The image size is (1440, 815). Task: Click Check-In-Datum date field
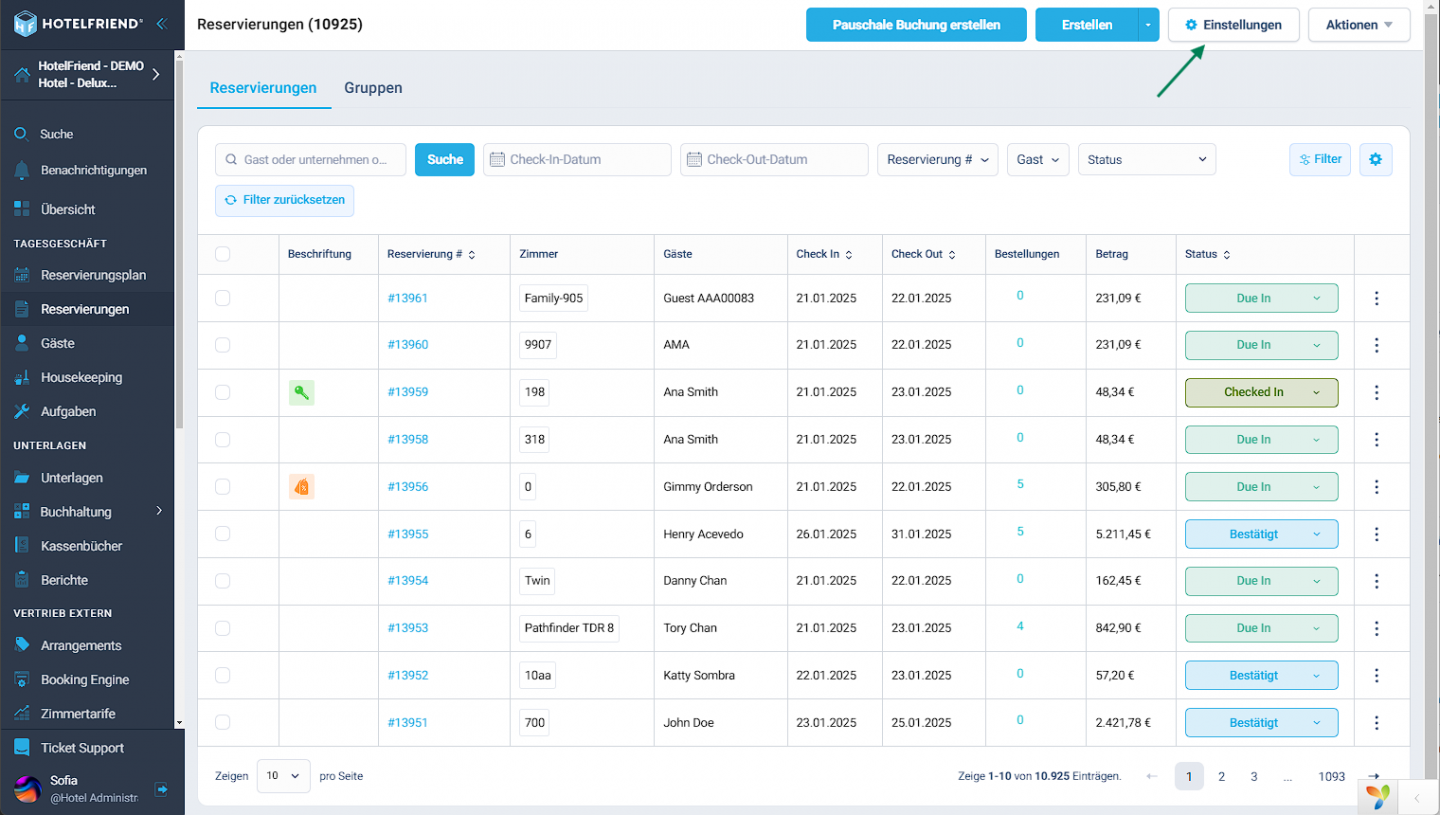[577, 159]
